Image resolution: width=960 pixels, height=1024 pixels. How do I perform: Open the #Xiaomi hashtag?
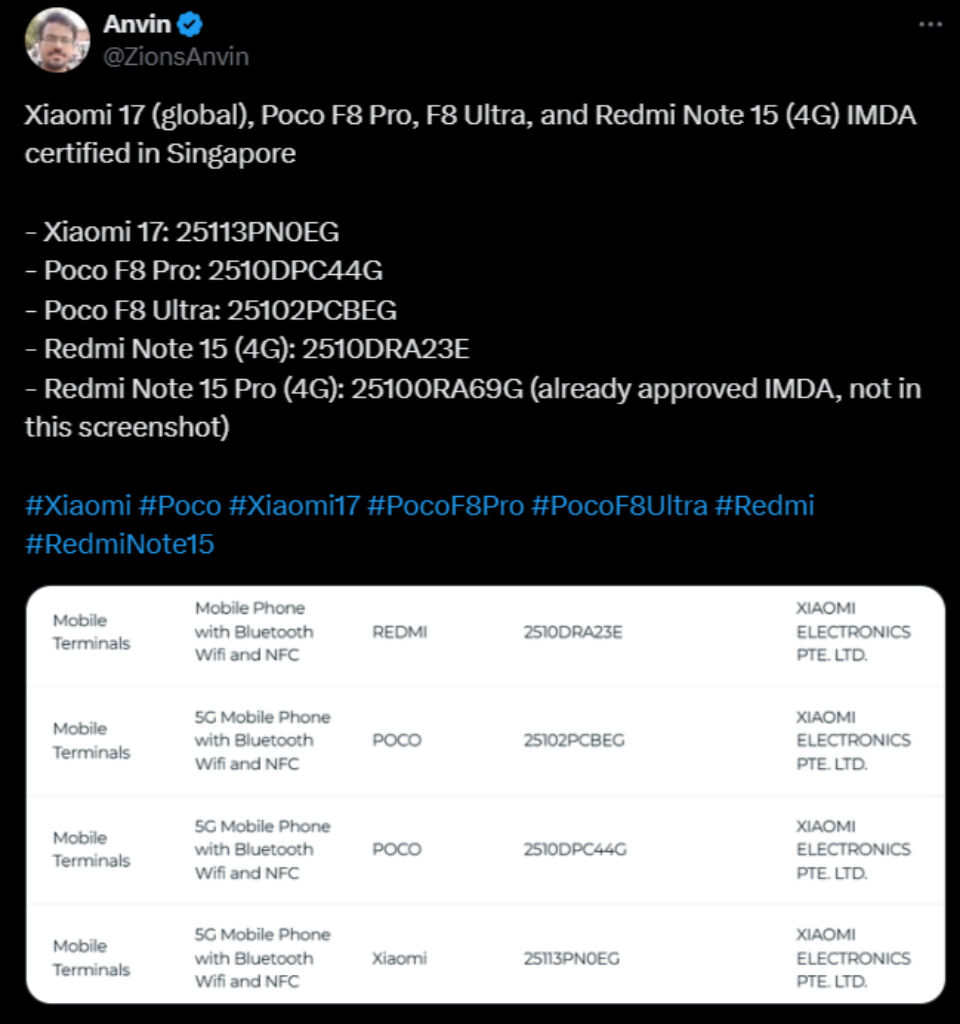[78, 505]
